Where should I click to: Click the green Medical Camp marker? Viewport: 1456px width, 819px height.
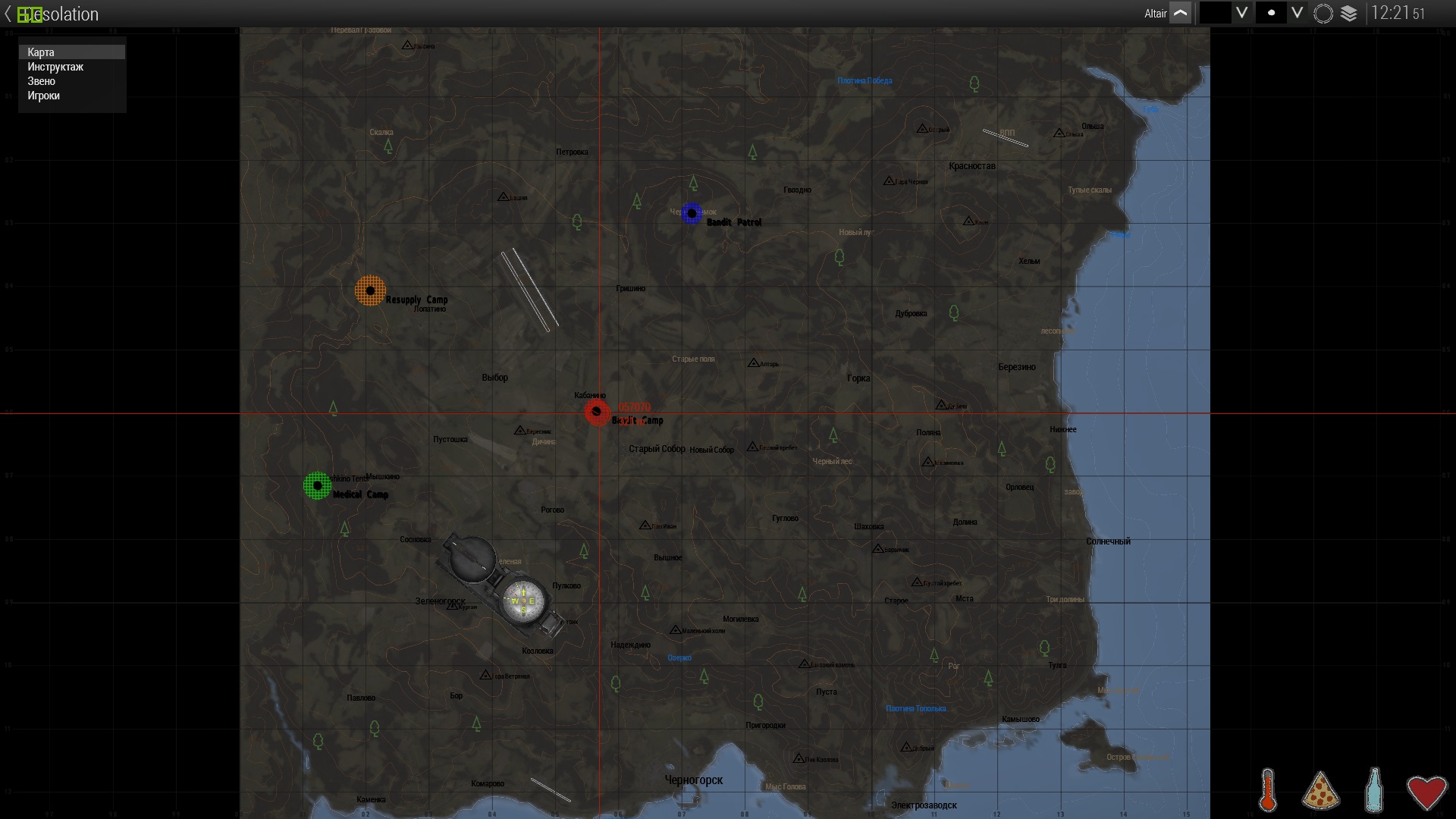(x=318, y=485)
